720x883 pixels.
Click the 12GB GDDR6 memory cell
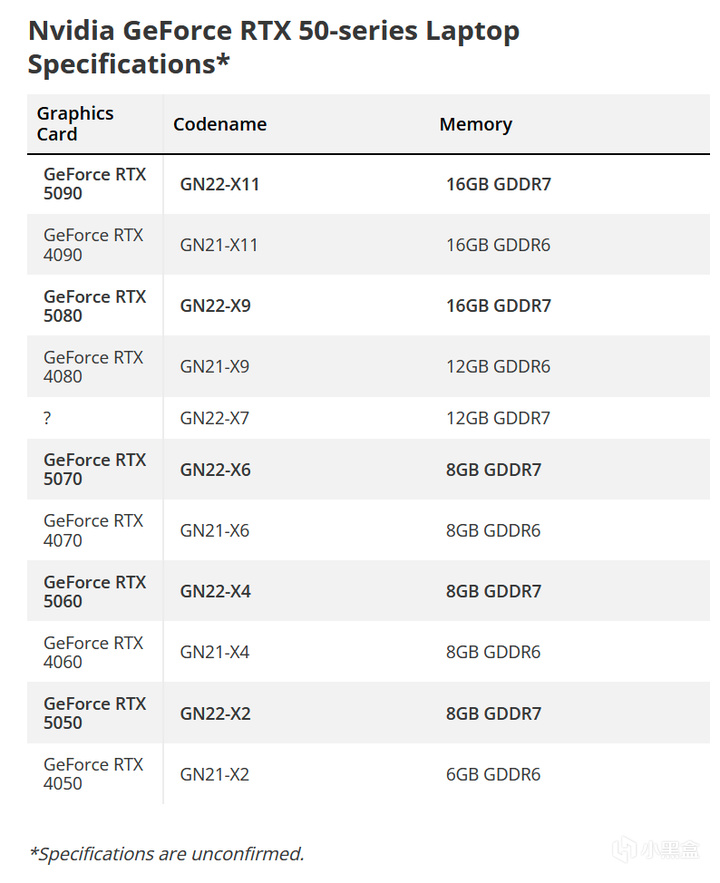(498, 367)
